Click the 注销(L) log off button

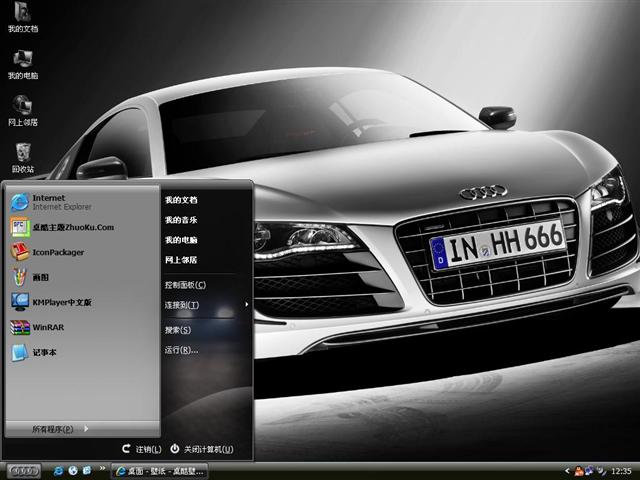141,449
